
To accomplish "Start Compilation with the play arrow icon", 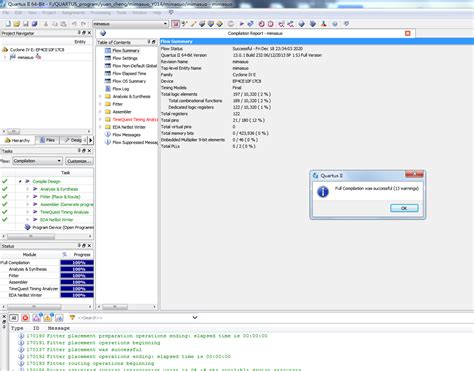I will tap(242, 24).
